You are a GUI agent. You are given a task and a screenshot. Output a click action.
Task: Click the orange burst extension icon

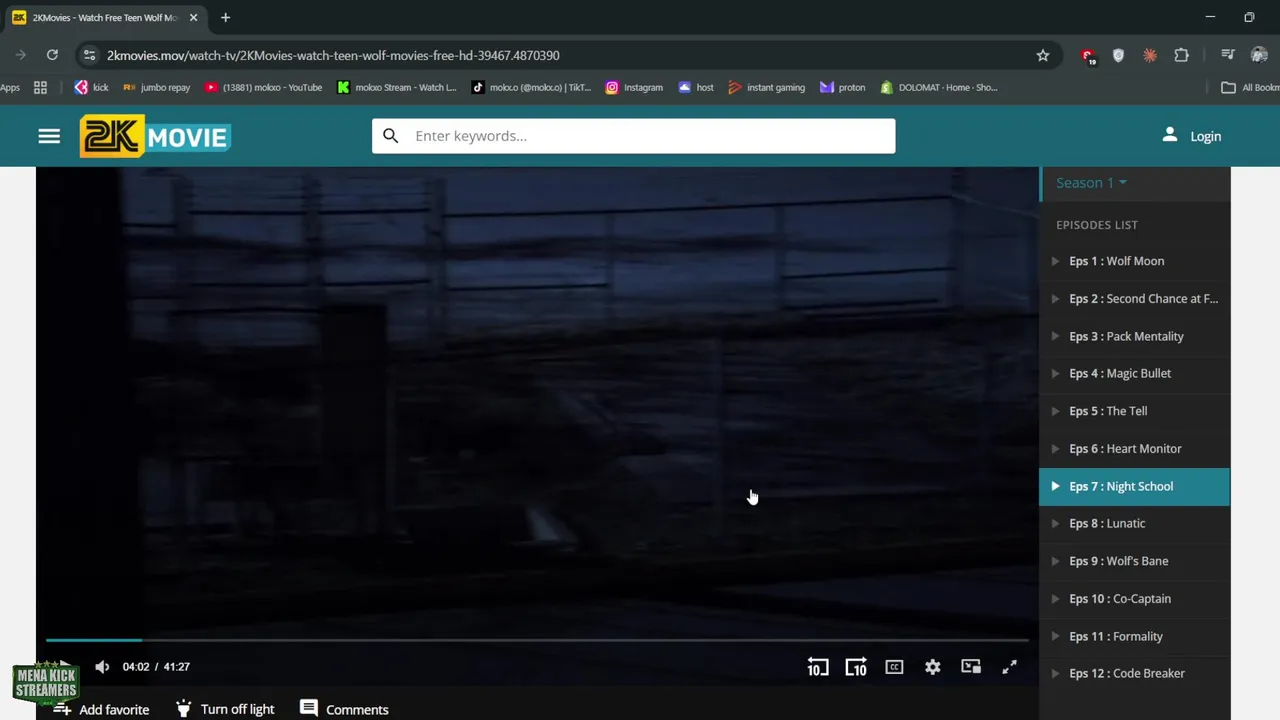pos(1150,55)
